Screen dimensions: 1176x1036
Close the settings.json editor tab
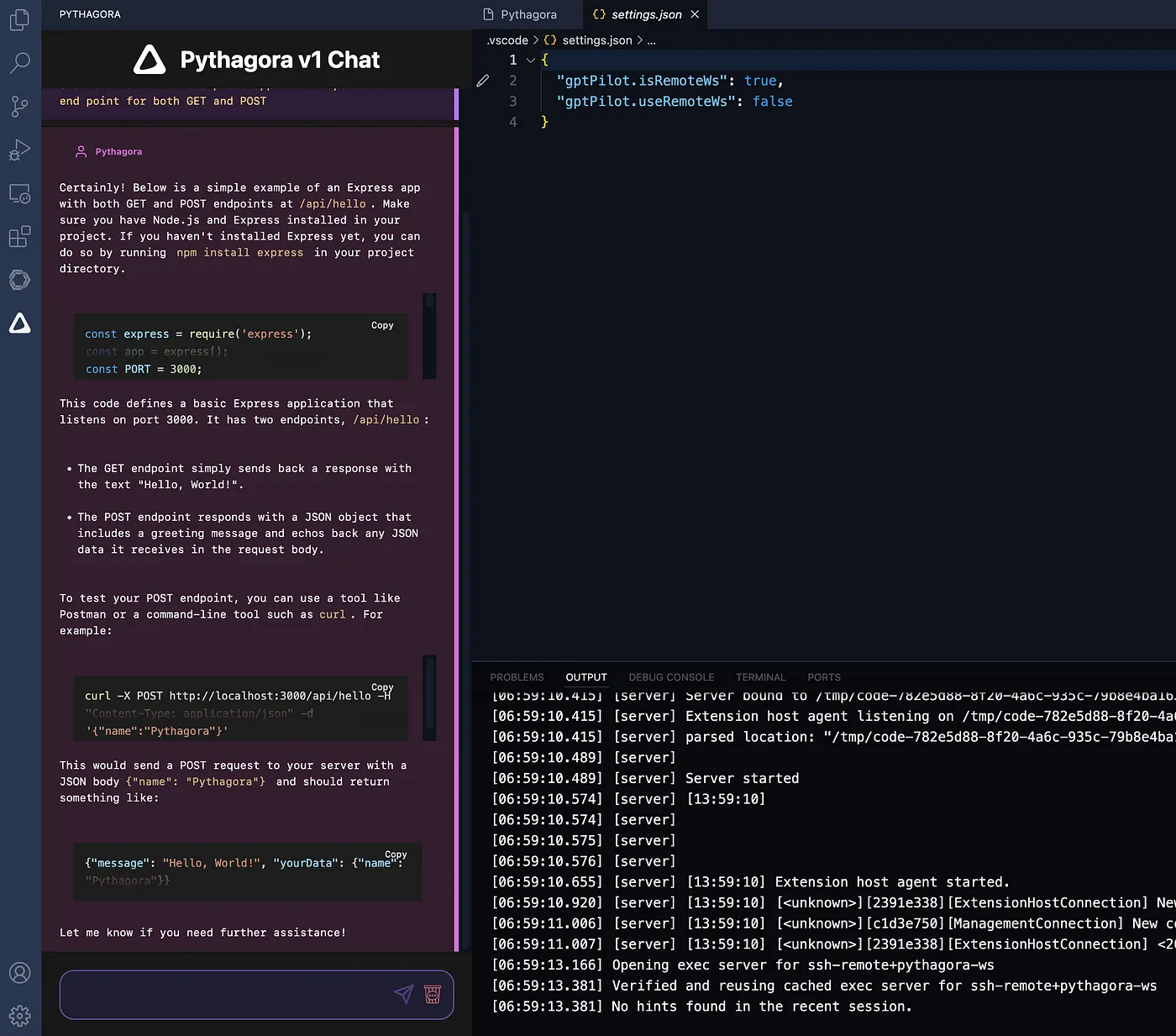point(695,14)
